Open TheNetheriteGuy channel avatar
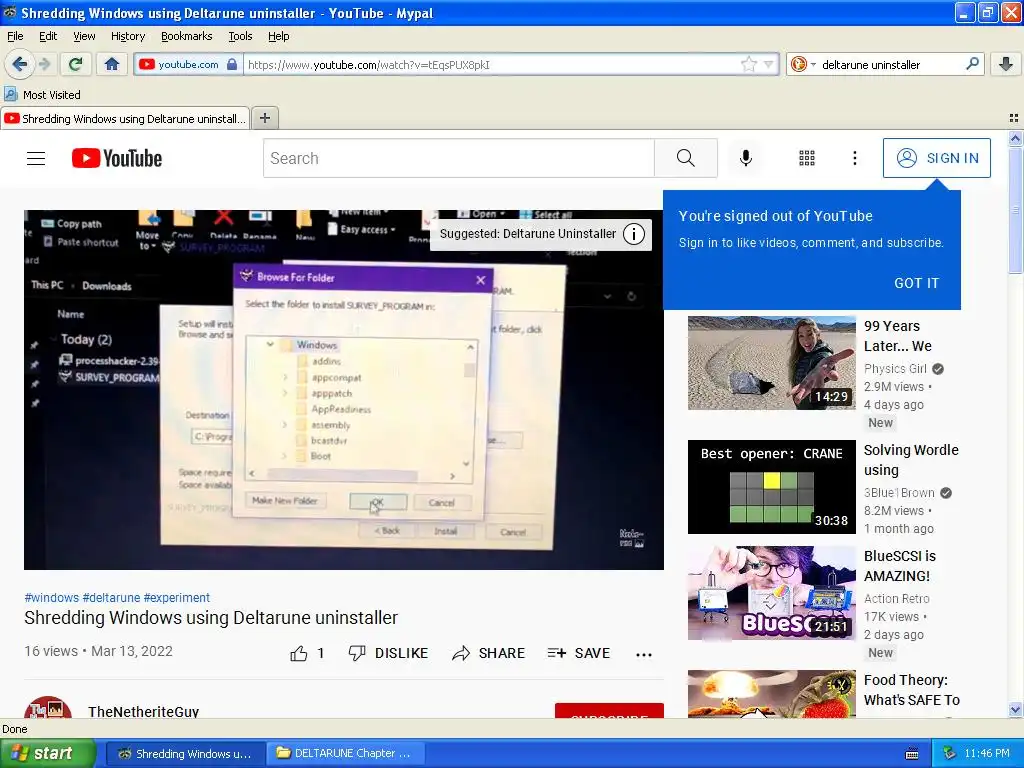Image resolution: width=1024 pixels, height=768 pixels. 48,707
